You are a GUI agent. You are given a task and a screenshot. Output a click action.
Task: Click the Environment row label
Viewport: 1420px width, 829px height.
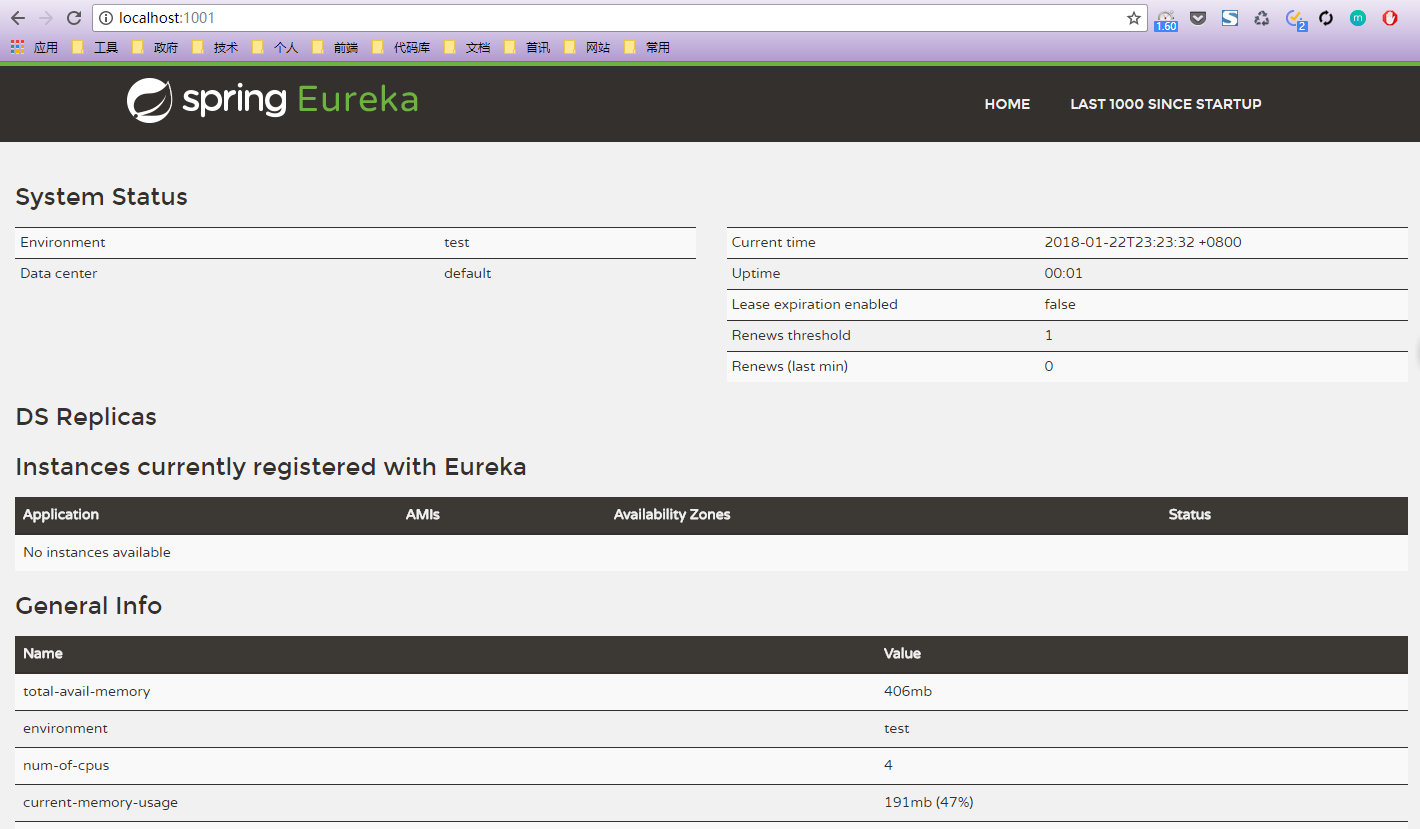click(63, 242)
